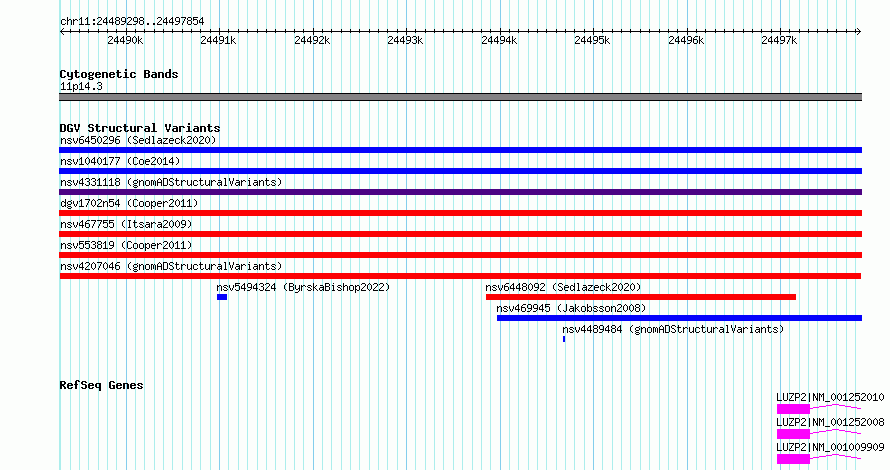Click the 24497k ruler label
The width and height of the screenshot is (890, 470).
coord(779,40)
